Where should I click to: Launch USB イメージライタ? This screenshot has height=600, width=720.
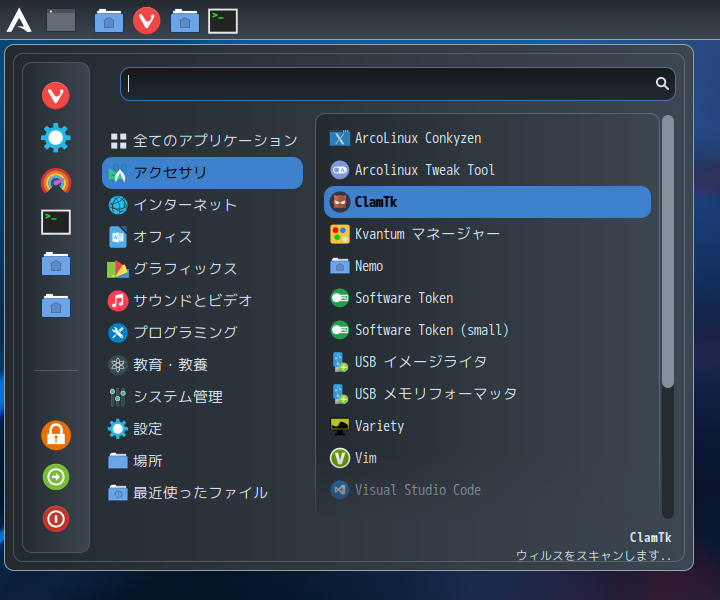[x=487, y=362]
